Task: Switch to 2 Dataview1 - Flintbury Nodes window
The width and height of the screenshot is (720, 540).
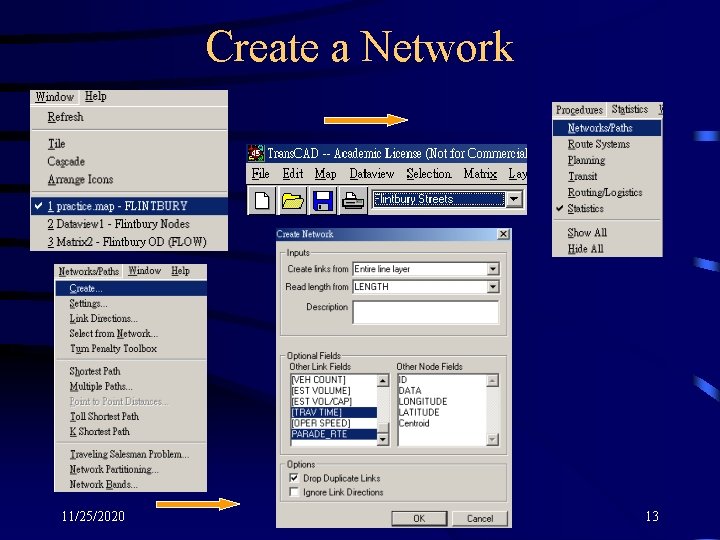Action: pyautogui.click(x=129, y=224)
